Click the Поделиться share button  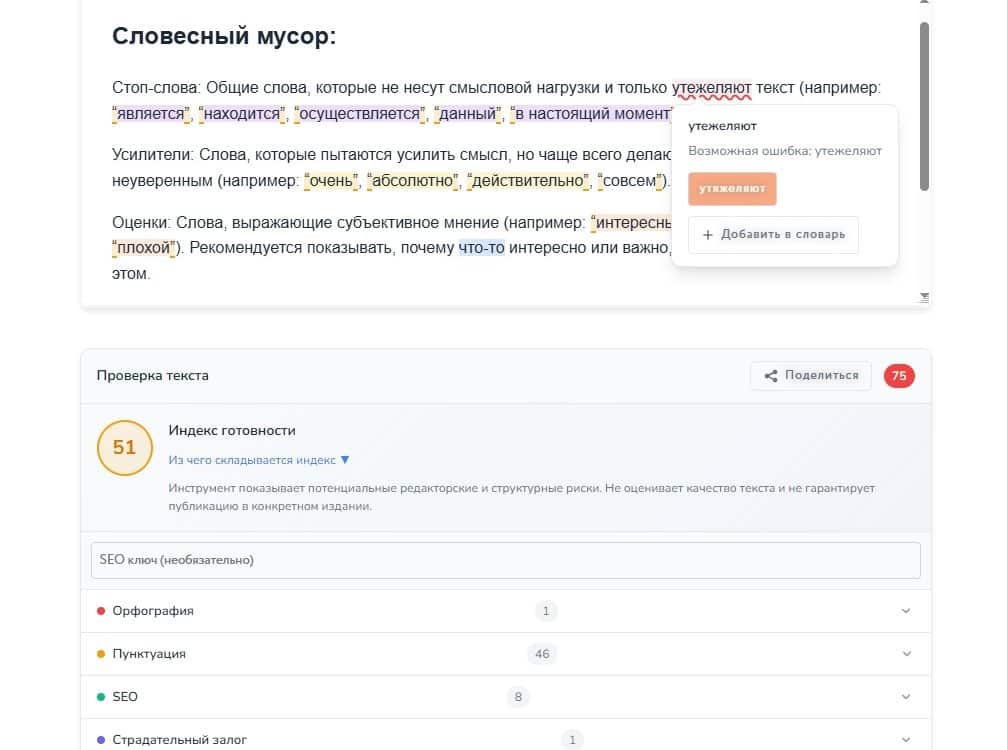[810, 375]
